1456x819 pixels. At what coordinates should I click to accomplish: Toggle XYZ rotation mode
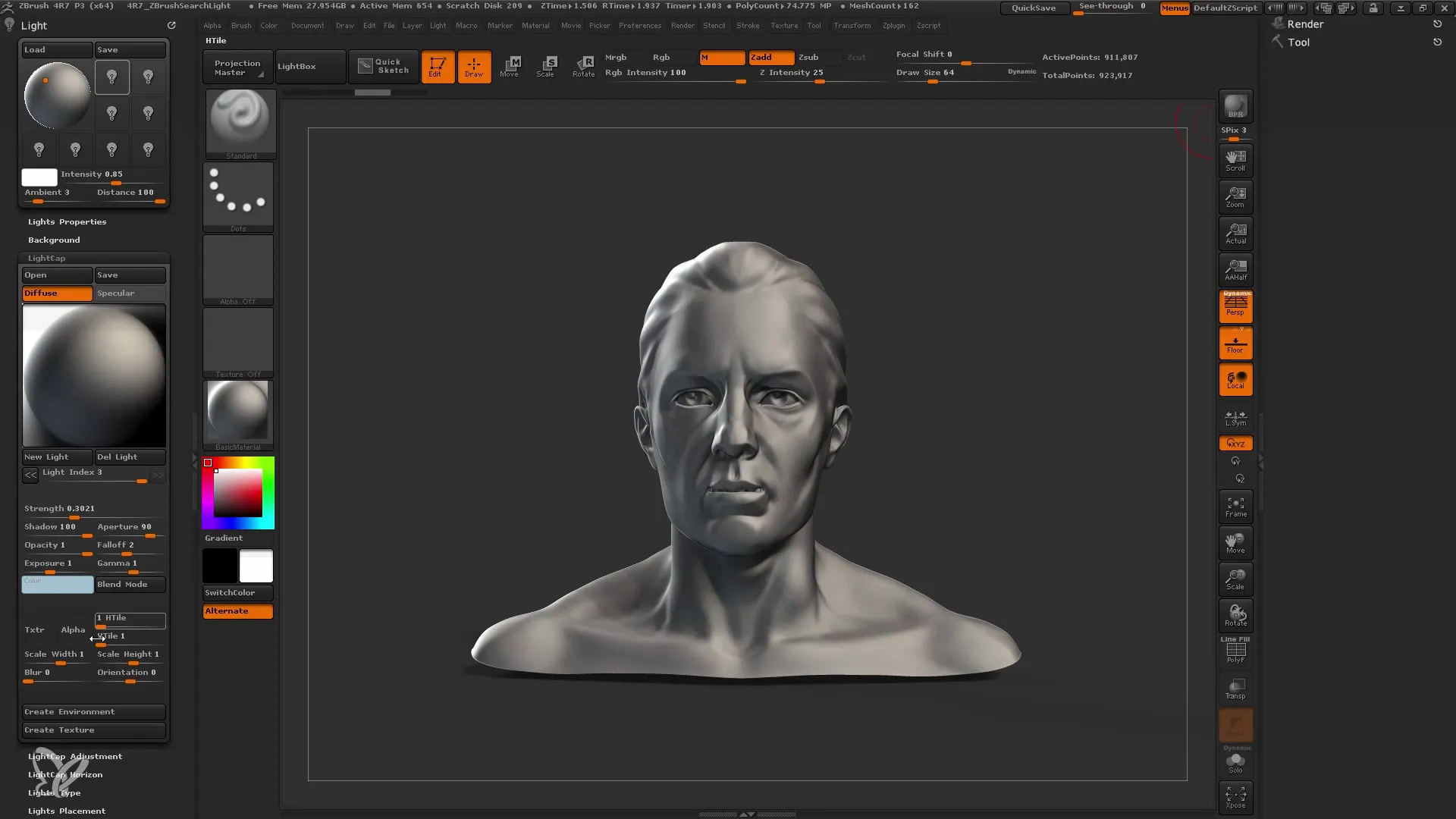[1235, 443]
